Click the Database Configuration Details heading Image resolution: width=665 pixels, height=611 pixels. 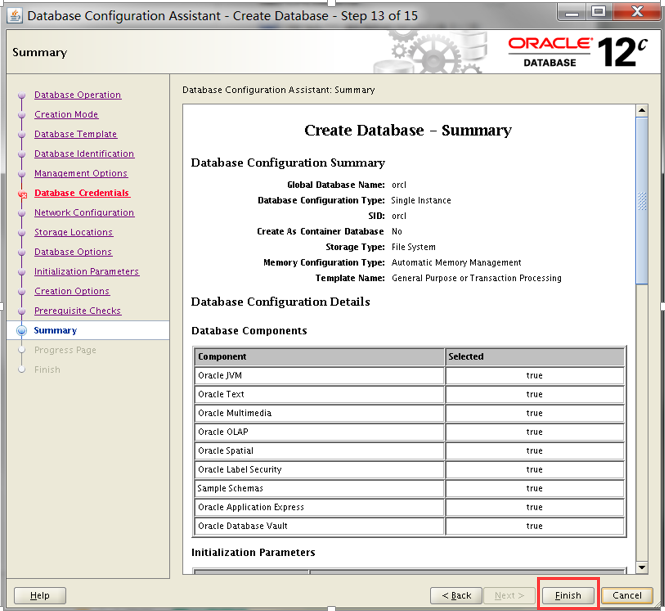pos(280,302)
